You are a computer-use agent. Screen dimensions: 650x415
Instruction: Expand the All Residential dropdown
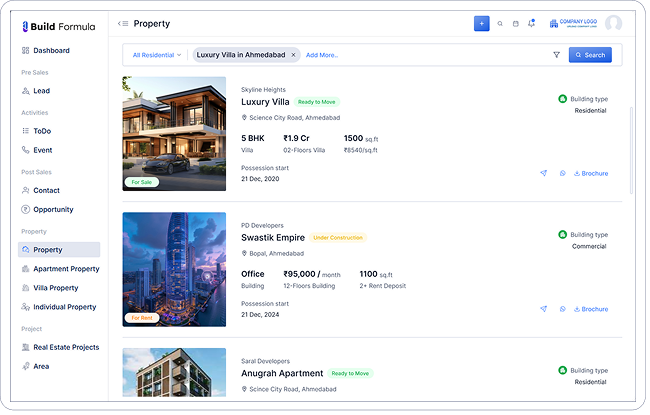(157, 55)
